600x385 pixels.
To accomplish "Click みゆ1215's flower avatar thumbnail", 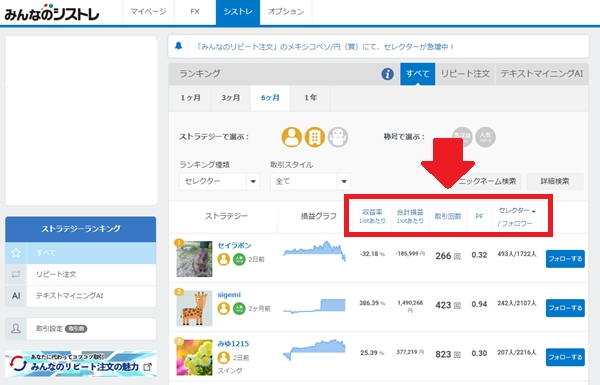I will point(194,357).
